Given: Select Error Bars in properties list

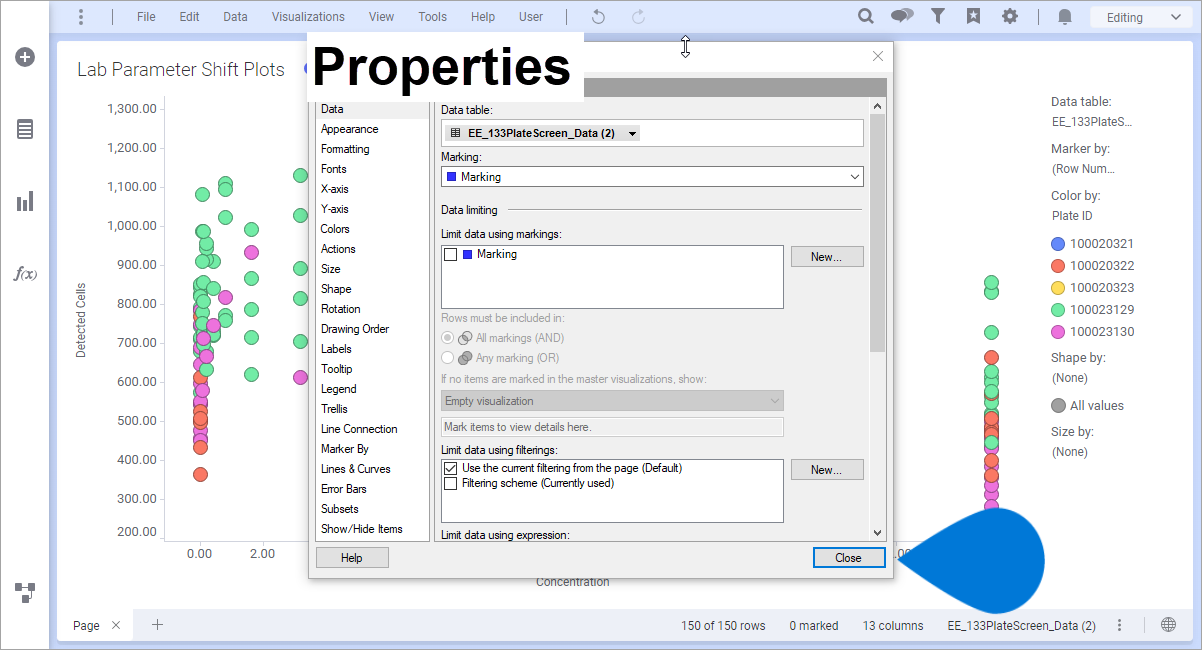Looking at the screenshot, I should [344, 489].
